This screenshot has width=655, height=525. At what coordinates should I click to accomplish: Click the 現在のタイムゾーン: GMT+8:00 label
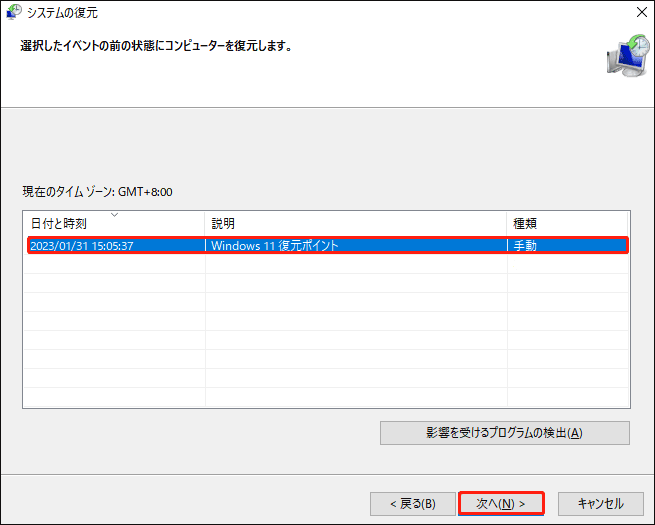pos(97,192)
